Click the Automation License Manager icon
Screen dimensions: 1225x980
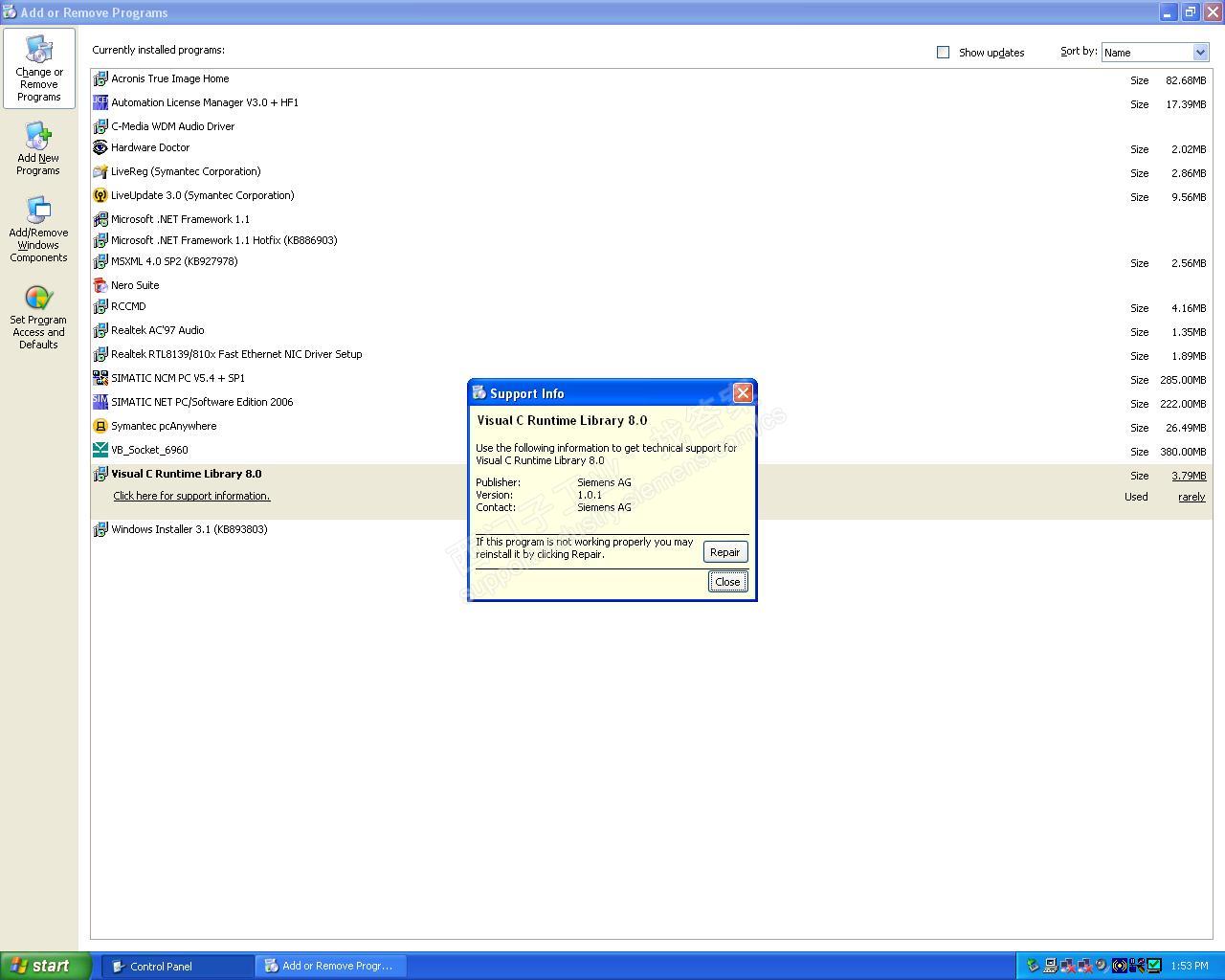[x=100, y=102]
